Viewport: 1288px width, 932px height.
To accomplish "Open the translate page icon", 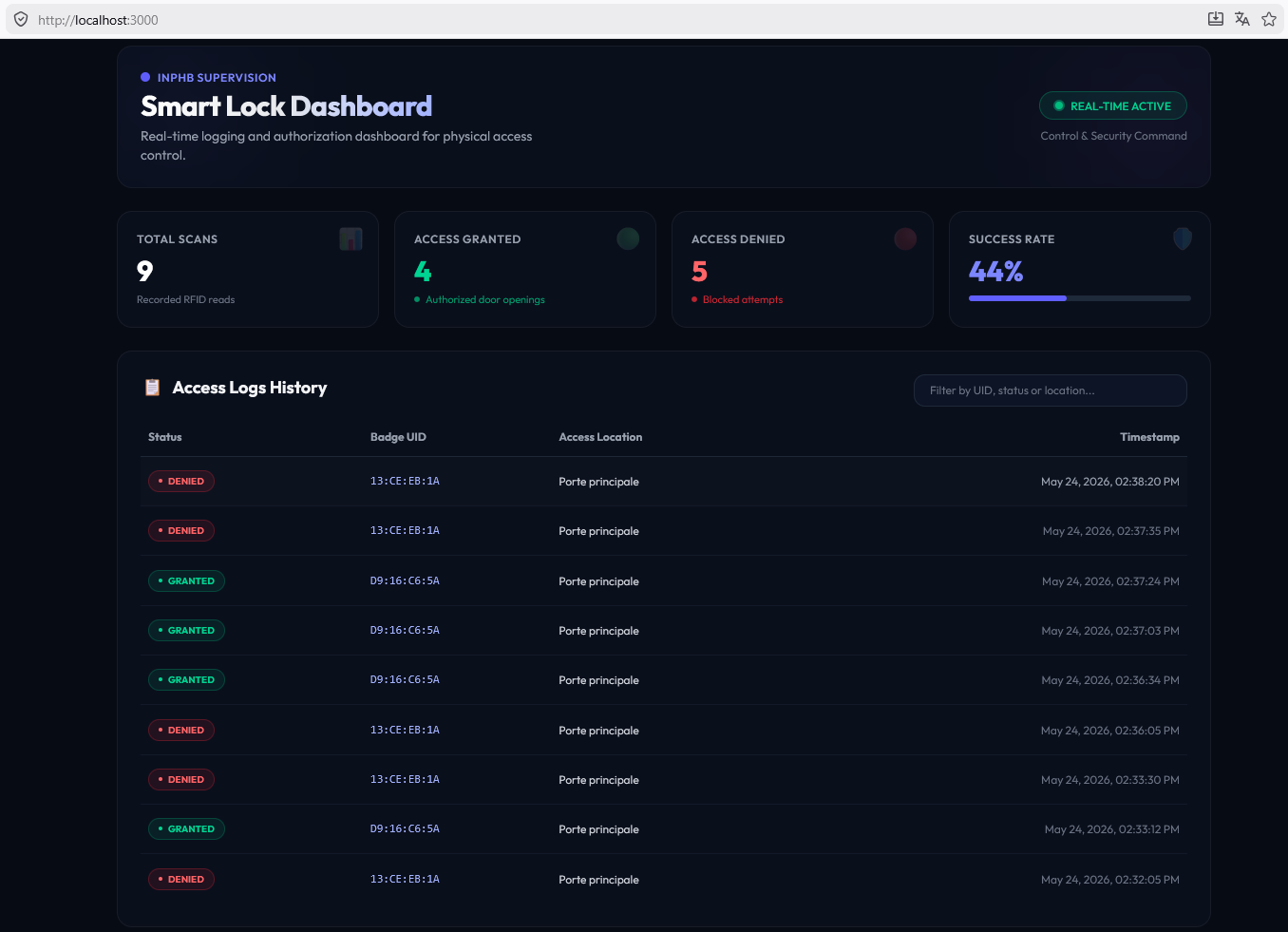I will [x=1242, y=19].
